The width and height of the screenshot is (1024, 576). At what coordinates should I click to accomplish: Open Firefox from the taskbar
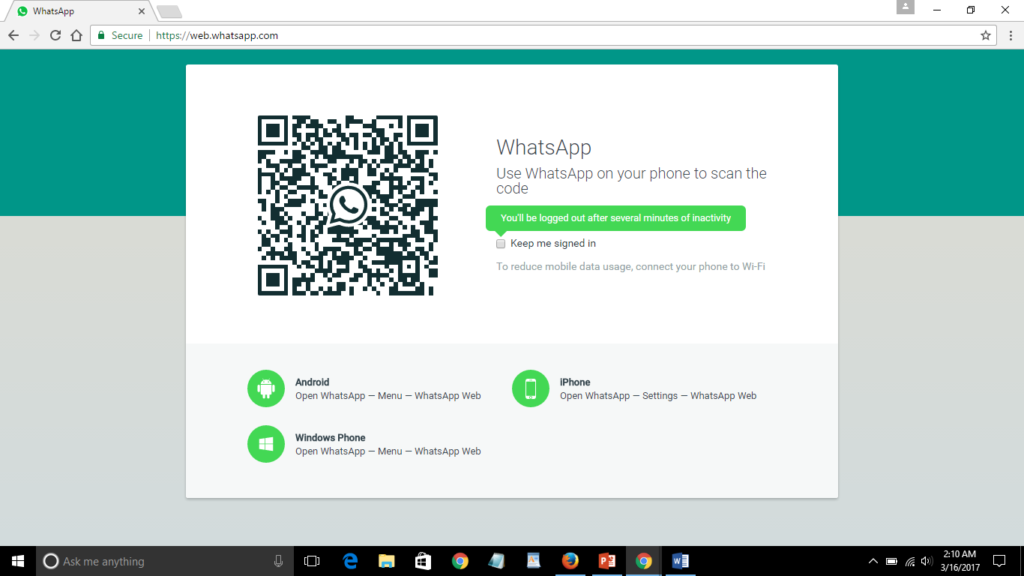570,561
